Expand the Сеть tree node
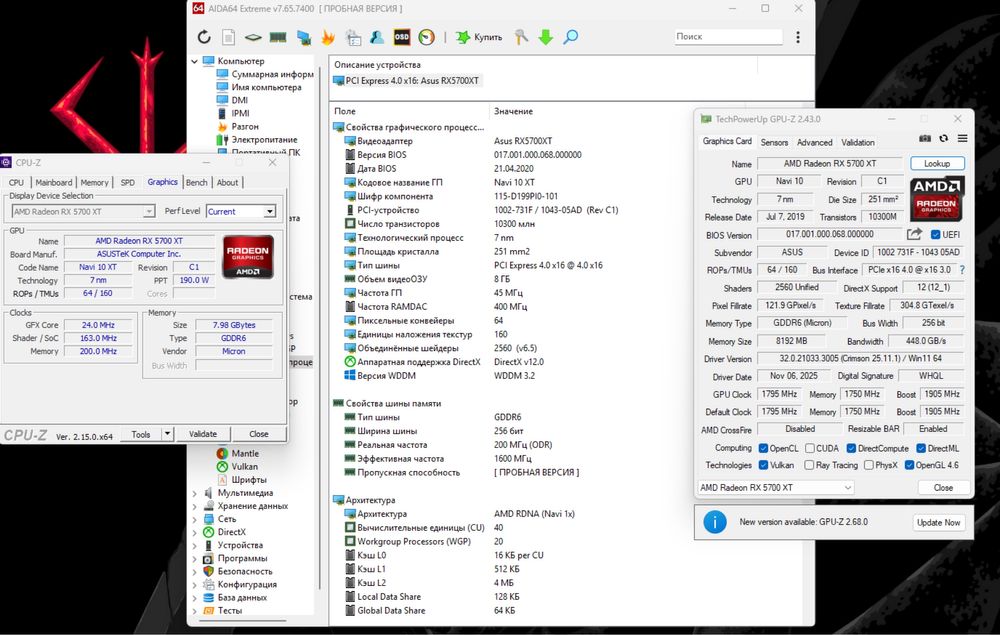This screenshot has width=1000, height=635. 195,519
